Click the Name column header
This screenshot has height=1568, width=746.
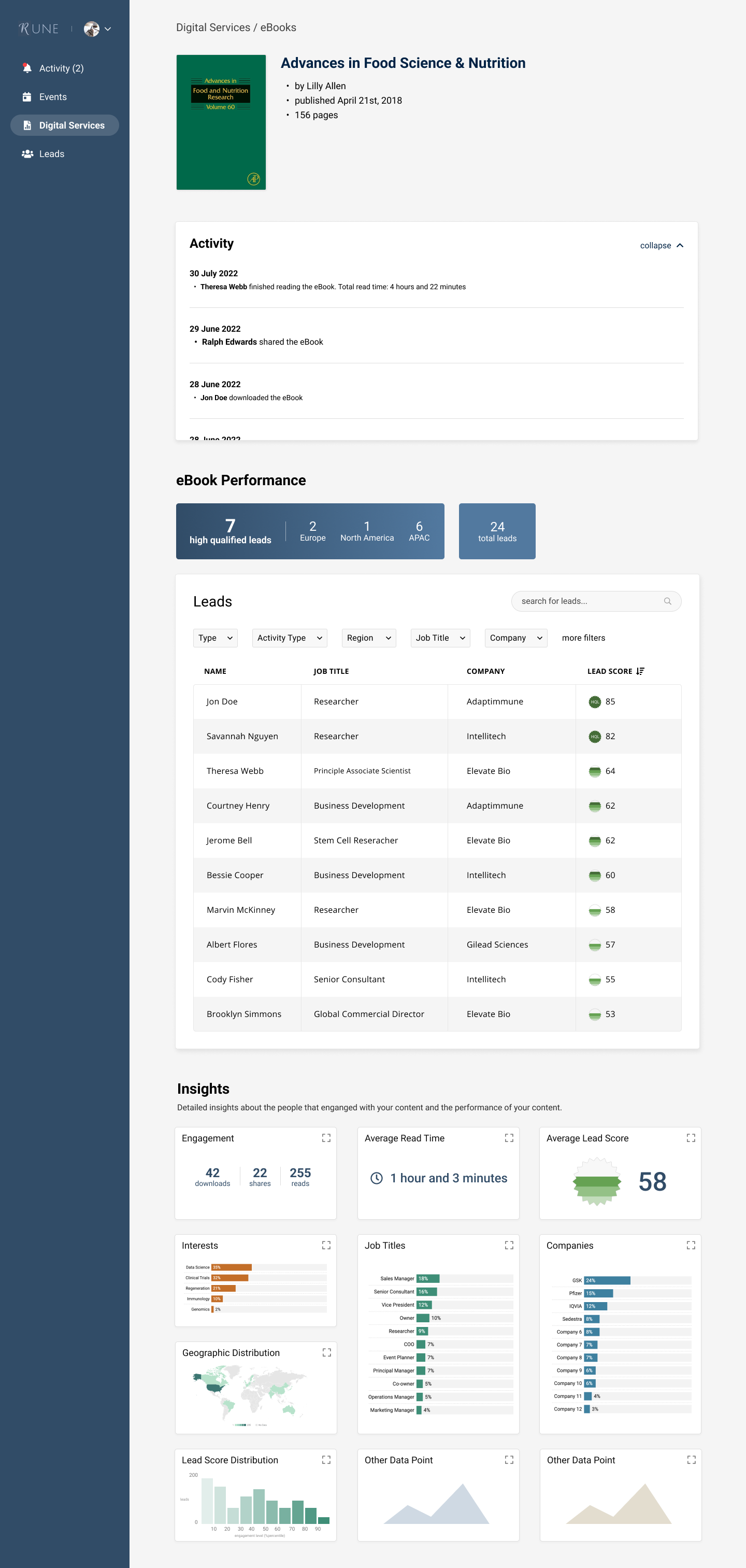216,671
